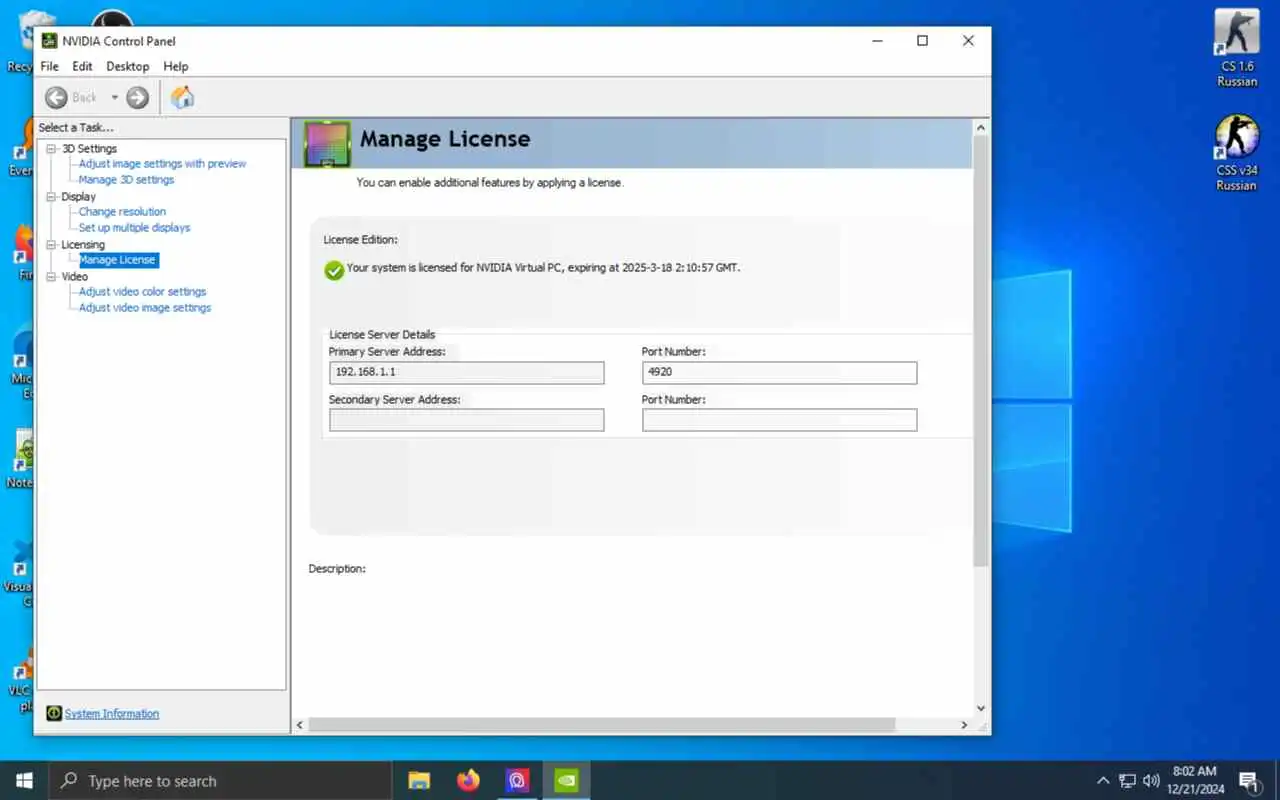Image resolution: width=1280 pixels, height=800 pixels.
Task: Click the NVIDIA Control Panel taskbar icon
Action: tap(566, 780)
